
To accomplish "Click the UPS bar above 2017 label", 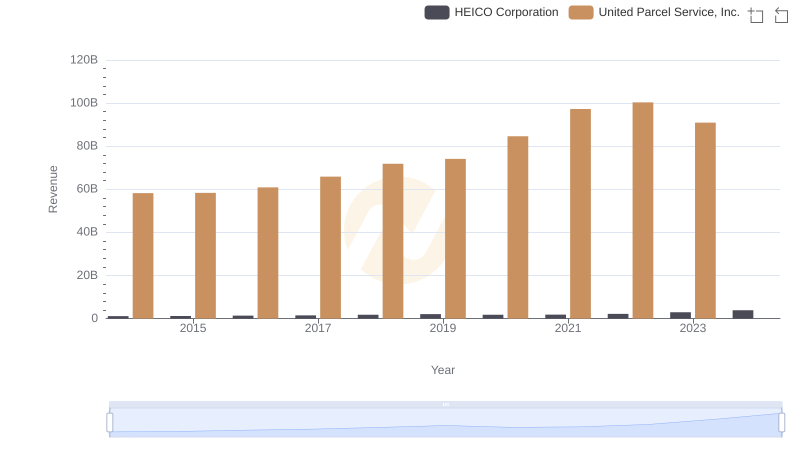I will click(331, 247).
